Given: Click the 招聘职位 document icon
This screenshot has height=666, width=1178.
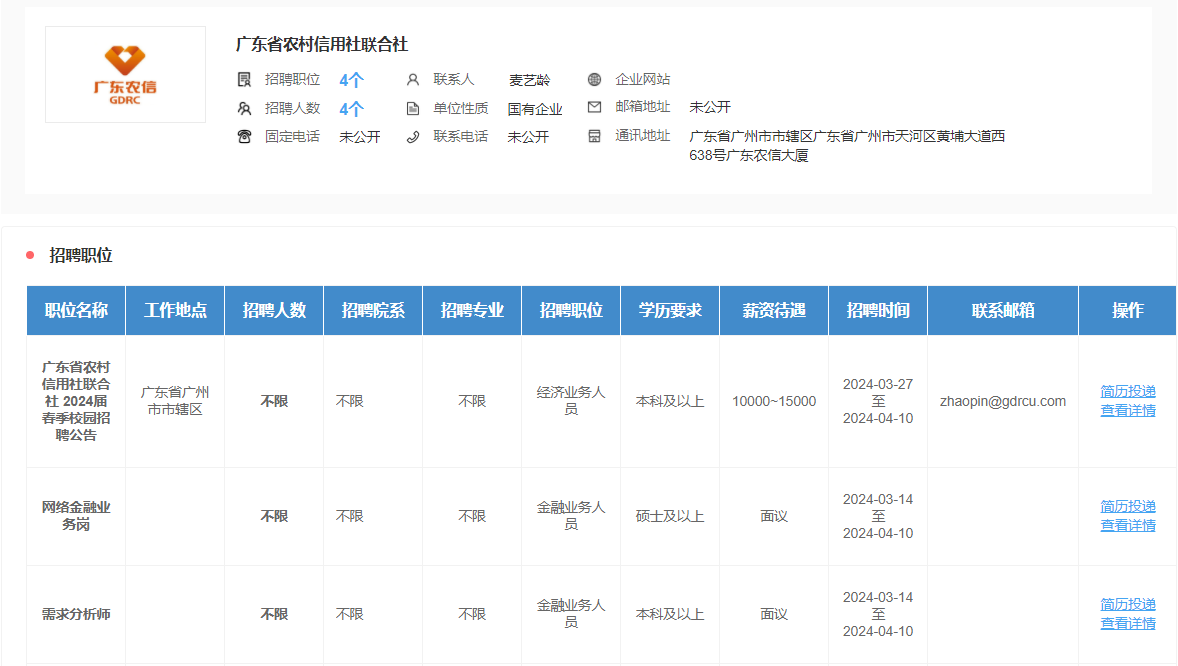Looking at the screenshot, I should [244, 80].
